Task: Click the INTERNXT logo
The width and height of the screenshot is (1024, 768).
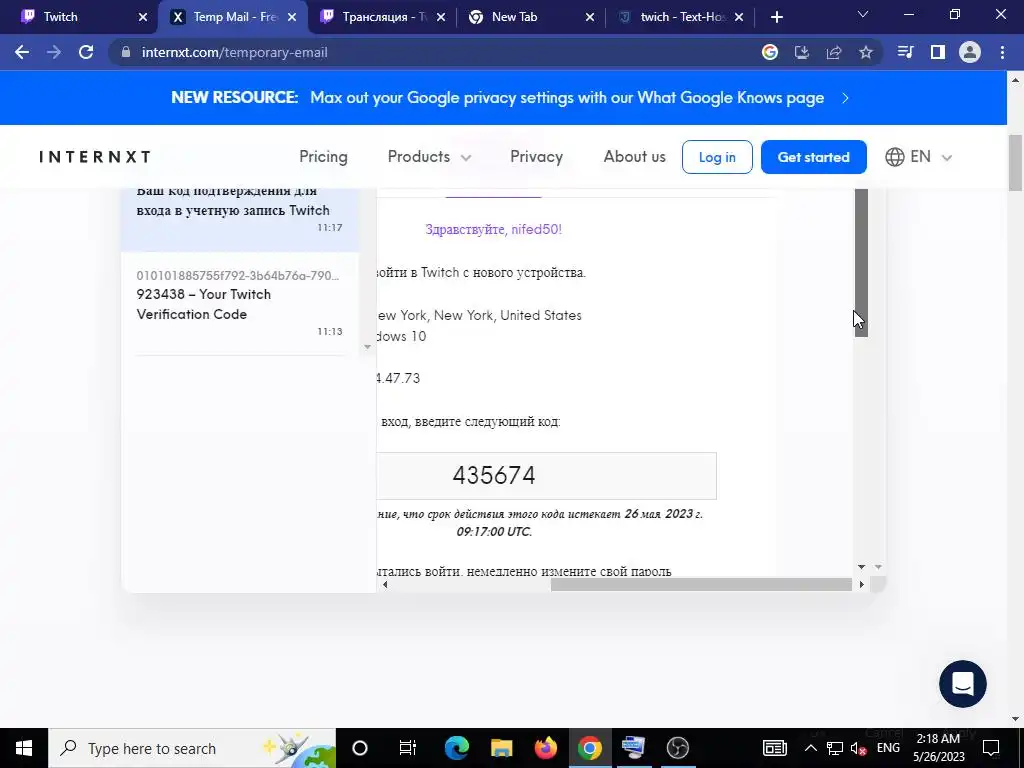Action: point(95,157)
